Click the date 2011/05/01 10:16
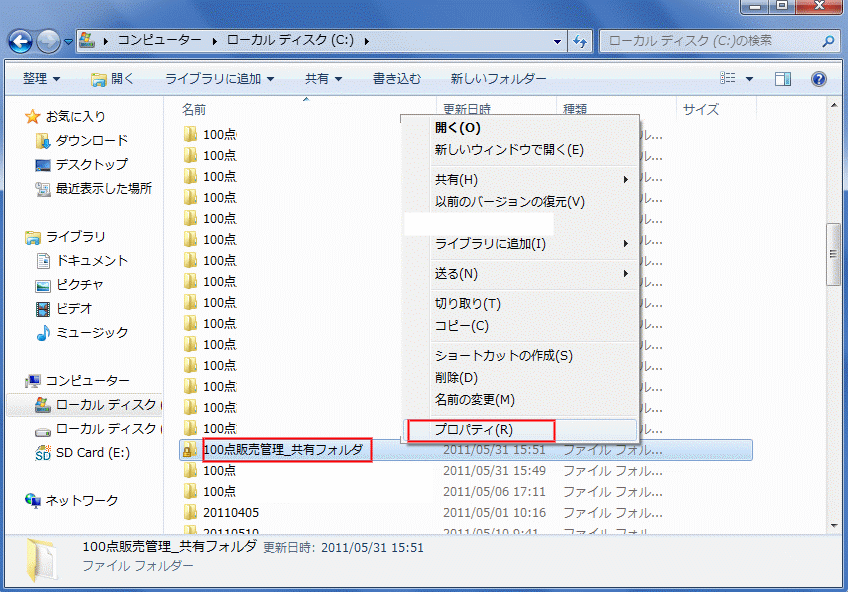The height and width of the screenshot is (592, 848). click(x=494, y=513)
